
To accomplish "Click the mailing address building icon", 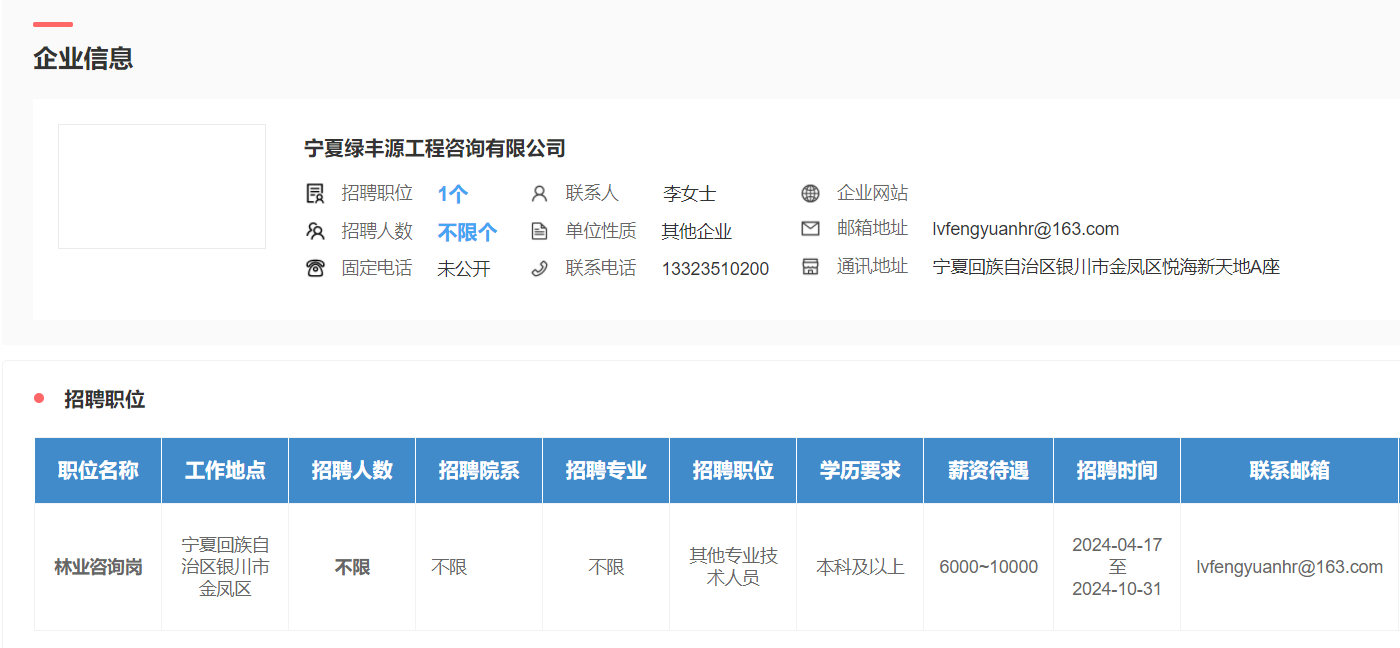I will tap(810, 267).
